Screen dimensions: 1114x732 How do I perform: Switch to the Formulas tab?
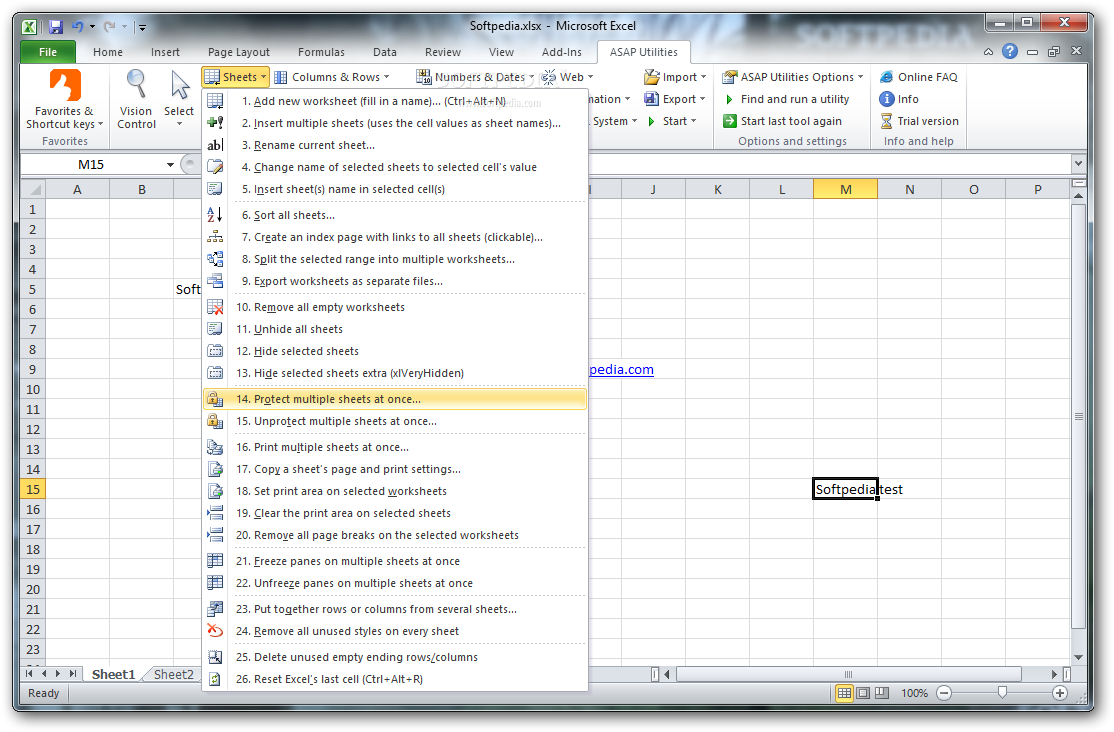click(x=321, y=52)
